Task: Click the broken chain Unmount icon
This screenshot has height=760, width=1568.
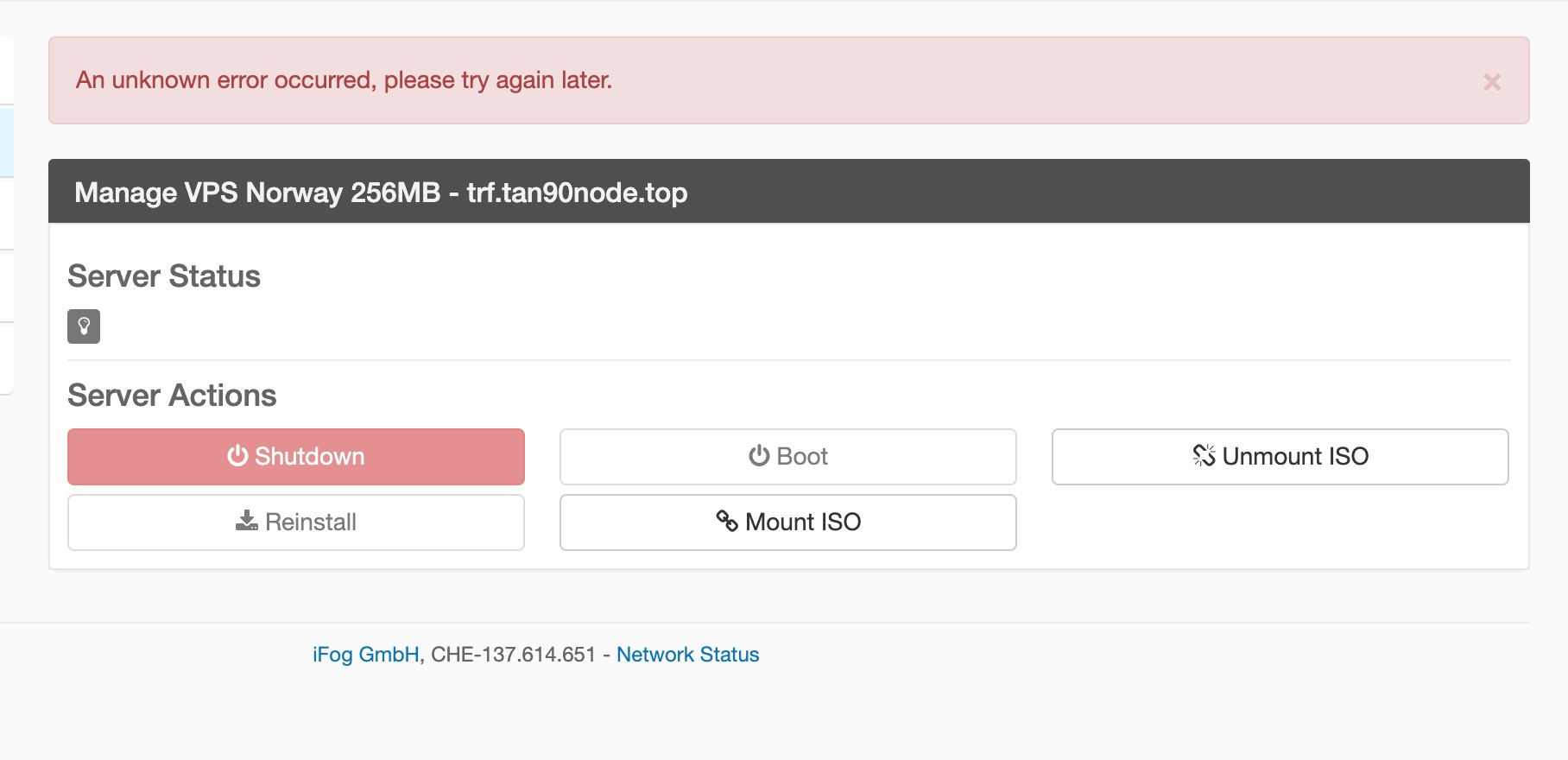Action: tap(1204, 455)
